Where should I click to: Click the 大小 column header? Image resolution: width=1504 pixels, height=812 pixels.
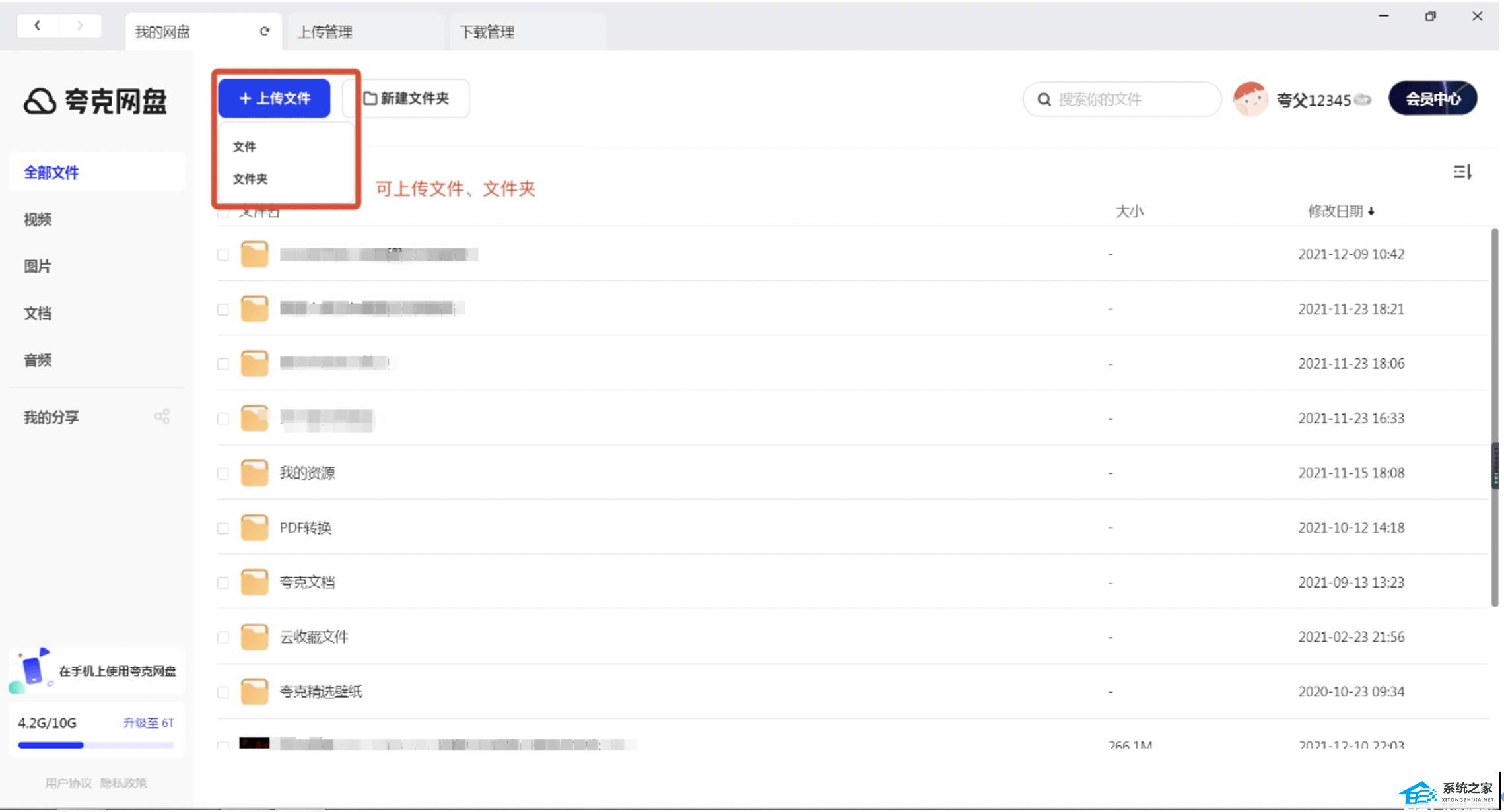(1129, 211)
